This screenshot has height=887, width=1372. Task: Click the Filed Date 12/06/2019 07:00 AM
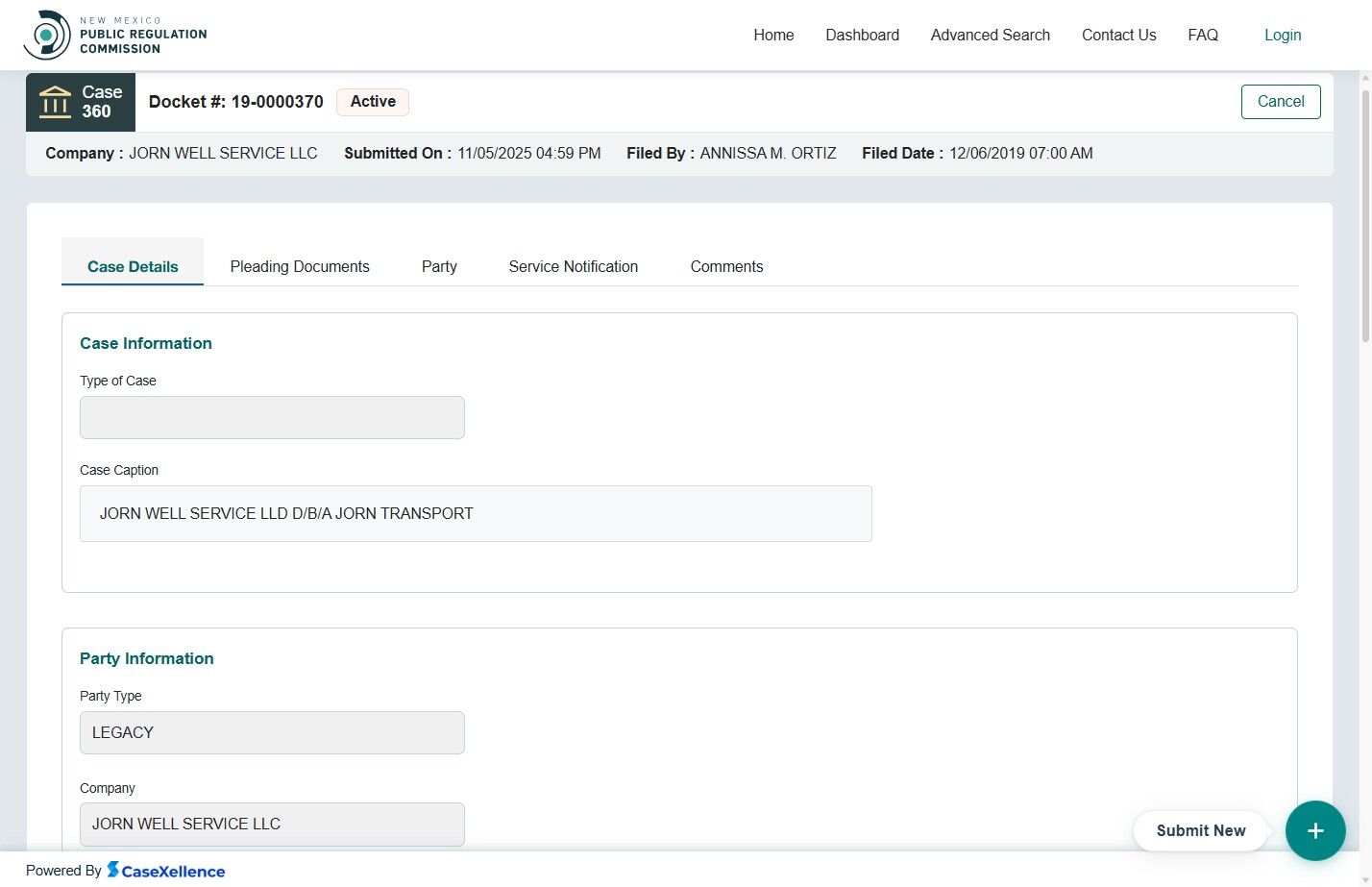[x=1020, y=154]
